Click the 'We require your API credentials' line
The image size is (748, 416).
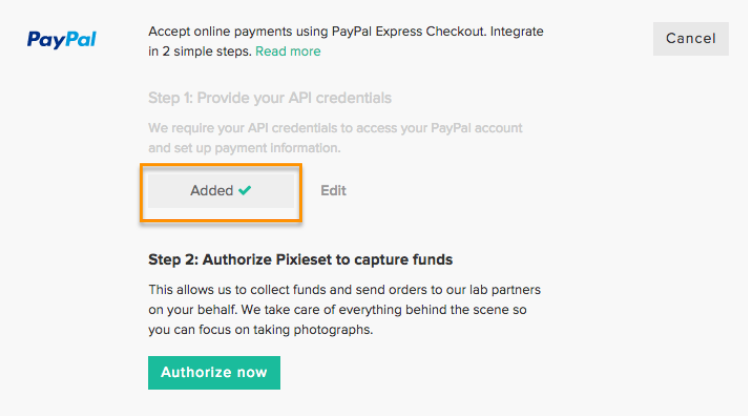[335, 128]
